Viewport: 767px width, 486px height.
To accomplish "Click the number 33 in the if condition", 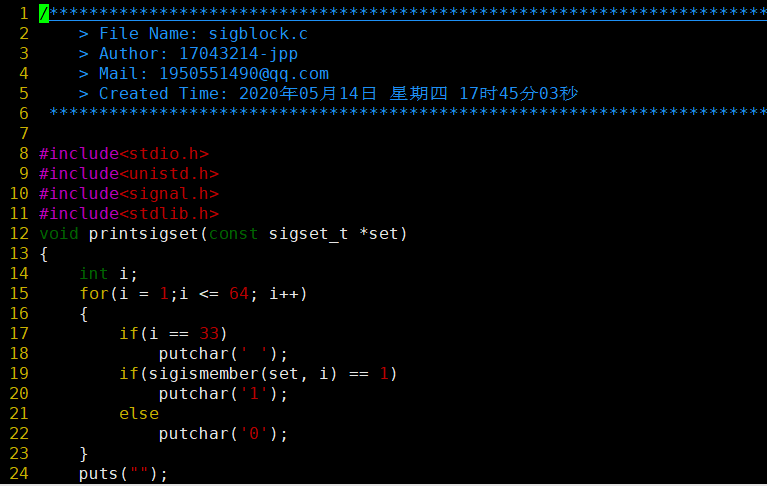I will pyautogui.click(x=209, y=333).
